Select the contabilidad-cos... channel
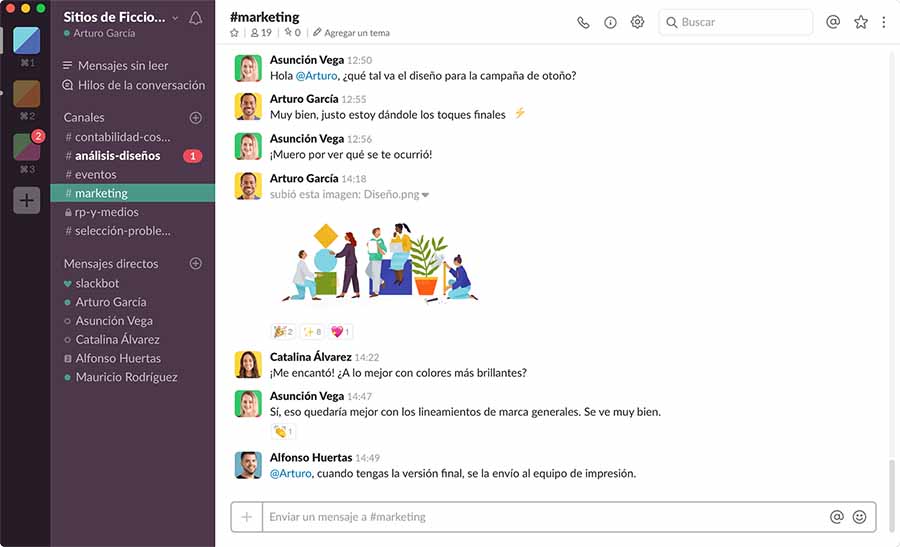 [x=133, y=137]
